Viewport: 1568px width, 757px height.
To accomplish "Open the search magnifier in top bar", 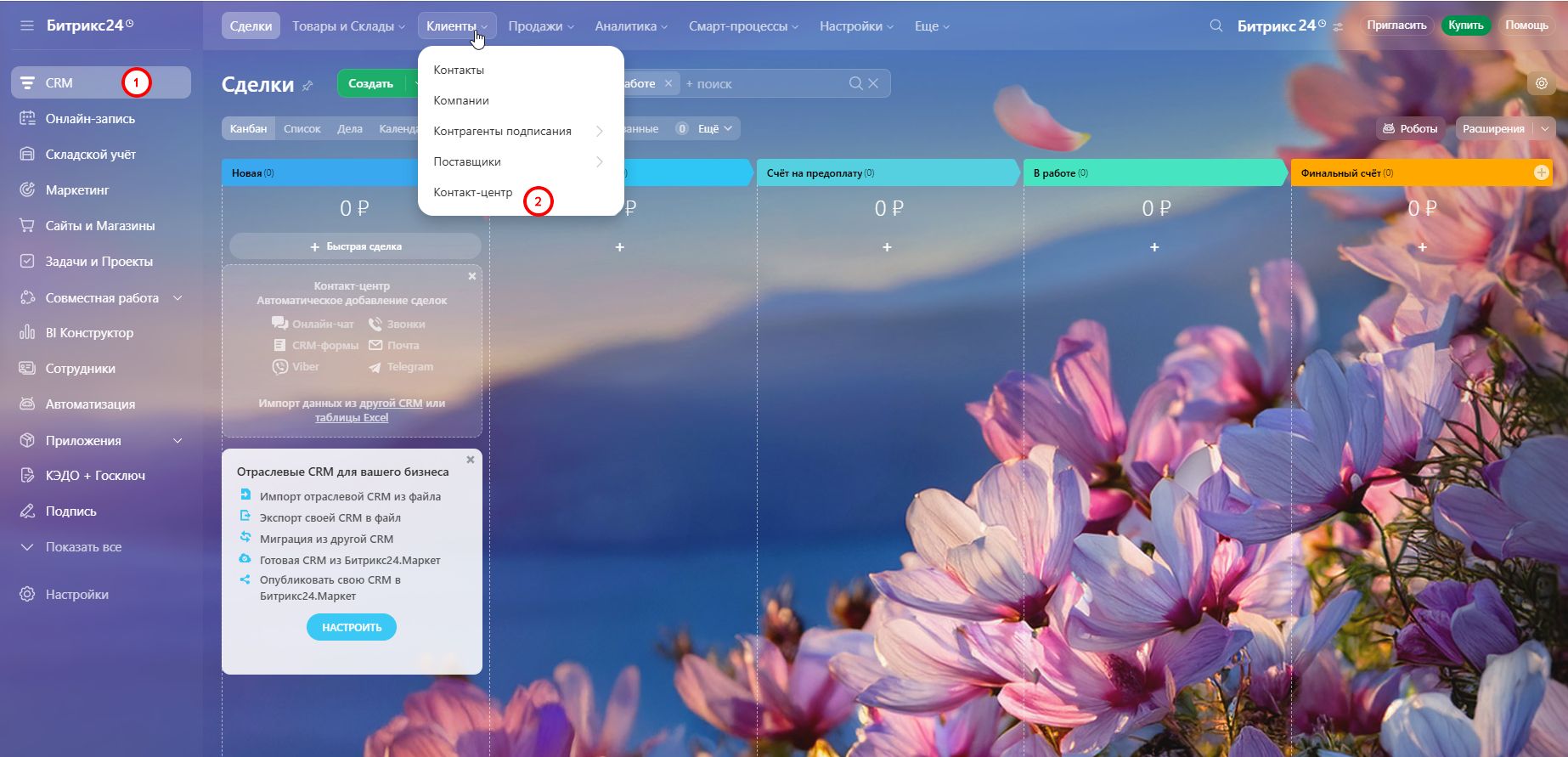I will [x=1215, y=25].
